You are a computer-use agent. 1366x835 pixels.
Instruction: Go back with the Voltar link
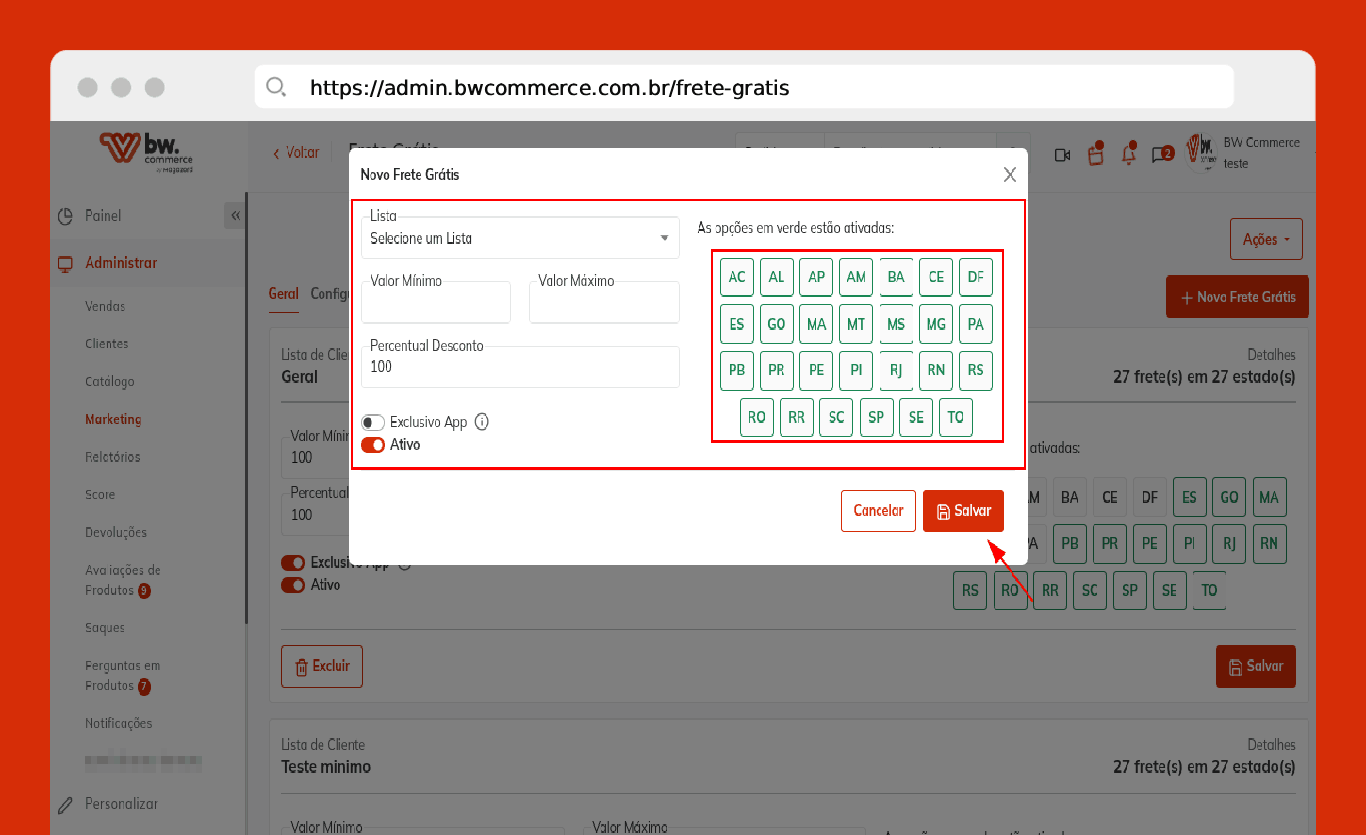pos(296,153)
